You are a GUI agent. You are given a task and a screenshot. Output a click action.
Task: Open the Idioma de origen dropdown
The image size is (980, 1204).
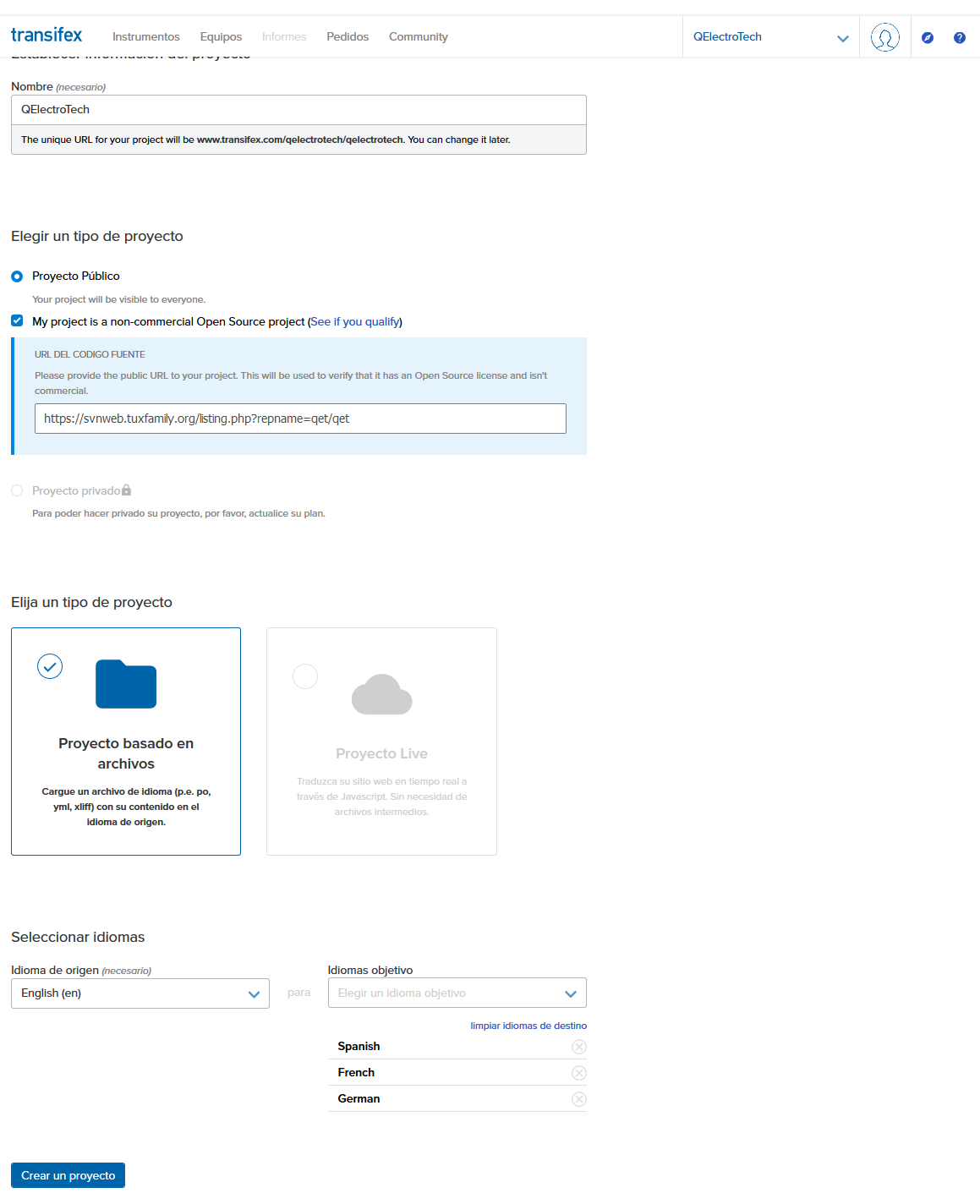pyautogui.click(x=140, y=993)
